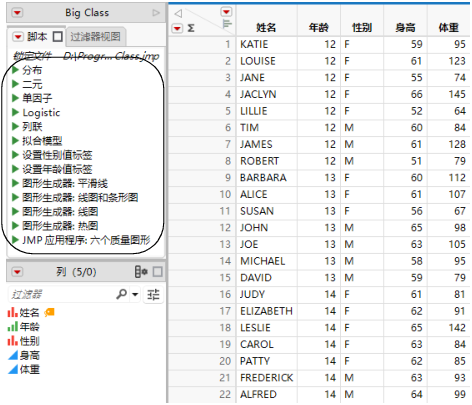Click the KATIE name cell

[x=267, y=44]
